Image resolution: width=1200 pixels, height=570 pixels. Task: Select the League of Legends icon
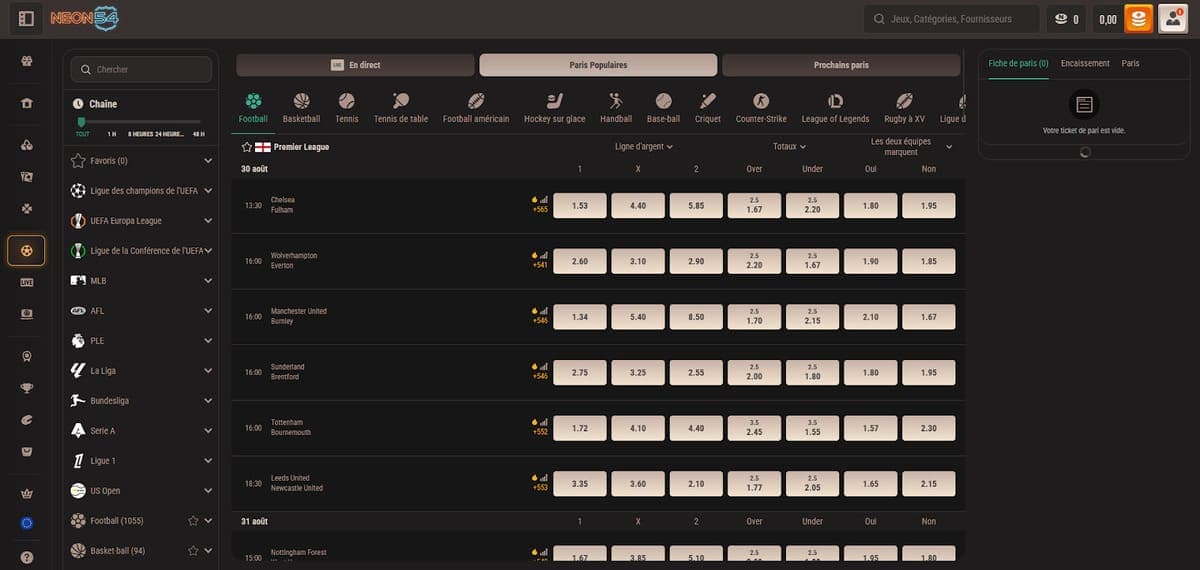[x=835, y=101]
